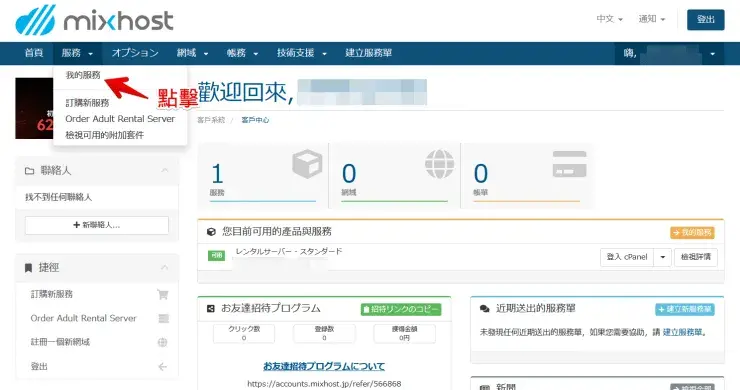The height and width of the screenshot is (390, 740).
Task: Click the chat icon beside 近期送出的服務單
Action: 484,309
